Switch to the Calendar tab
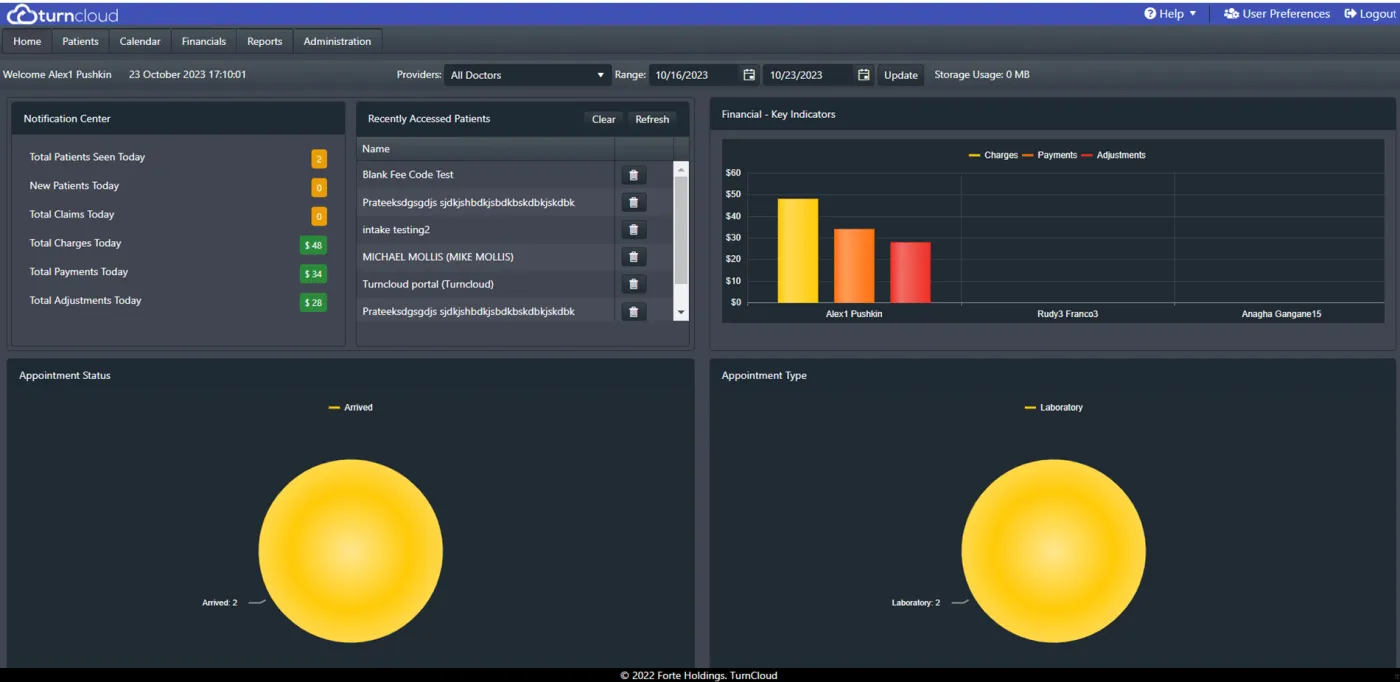Image resolution: width=1400 pixels, height=682 pixels. coord(140,41)
